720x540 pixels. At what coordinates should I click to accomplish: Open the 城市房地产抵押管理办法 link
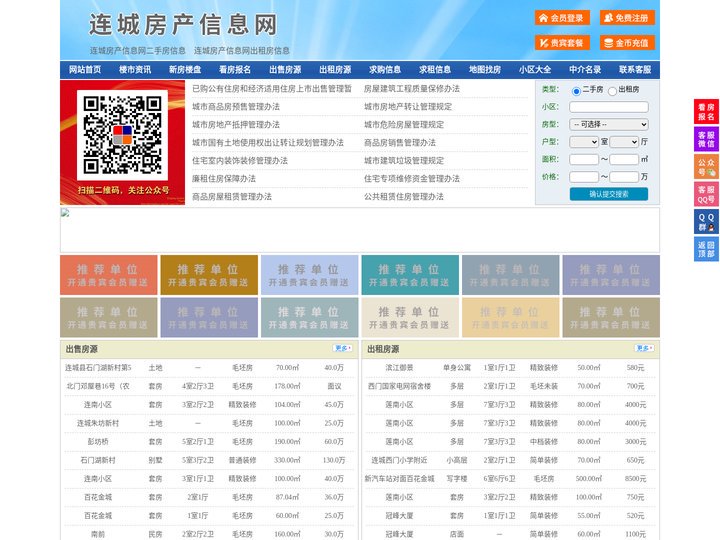coord(236,124)
